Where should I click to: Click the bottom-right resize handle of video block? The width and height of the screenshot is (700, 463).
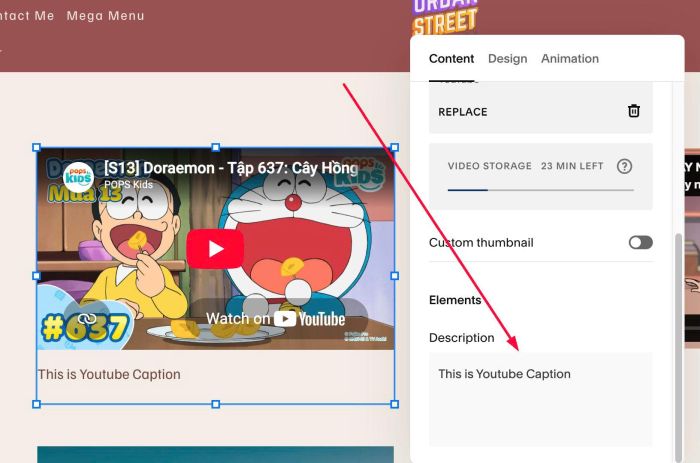pos(395,404)
